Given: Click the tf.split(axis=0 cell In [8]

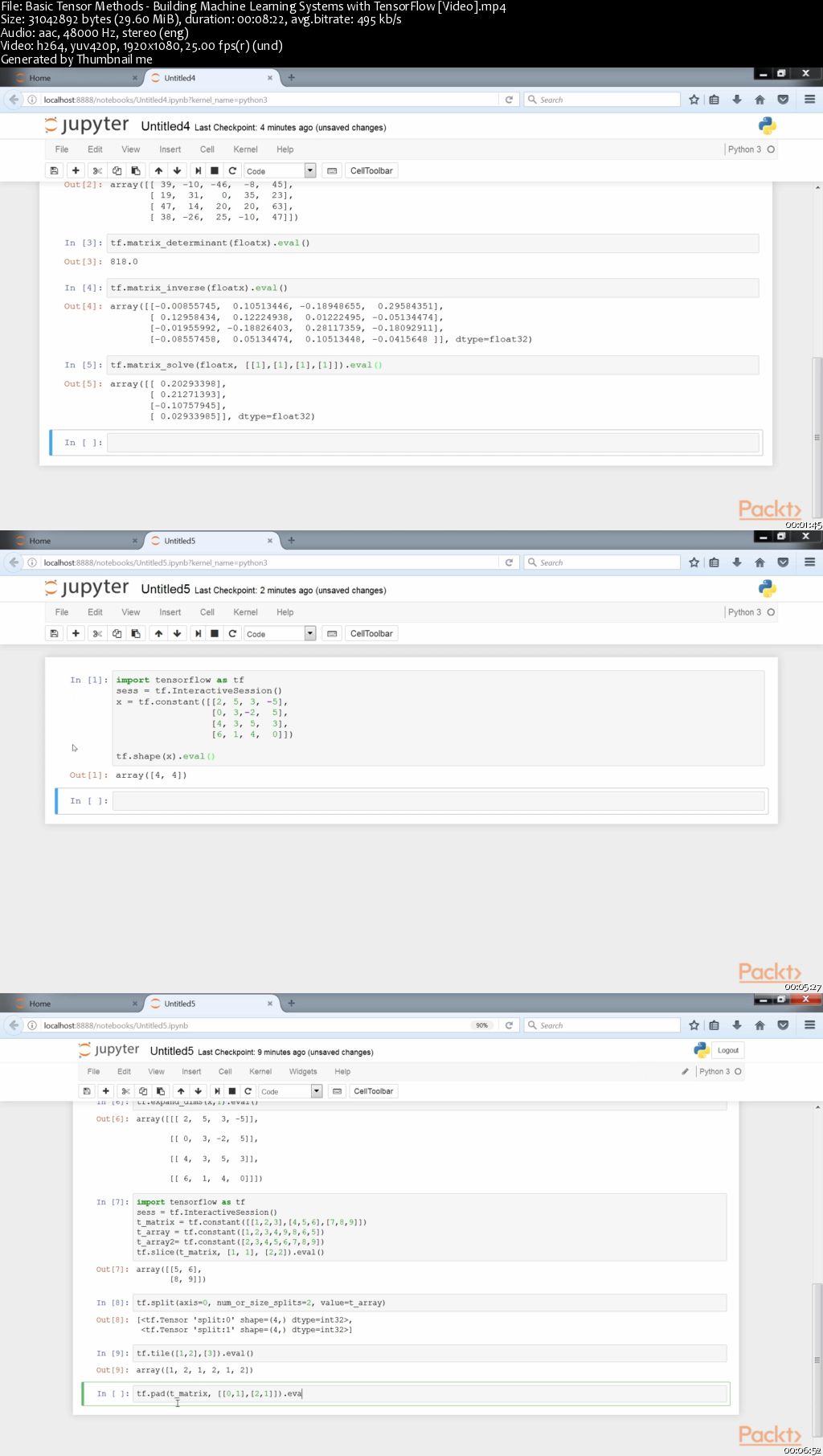Looking at the screenshot, I should [430, 1303].
